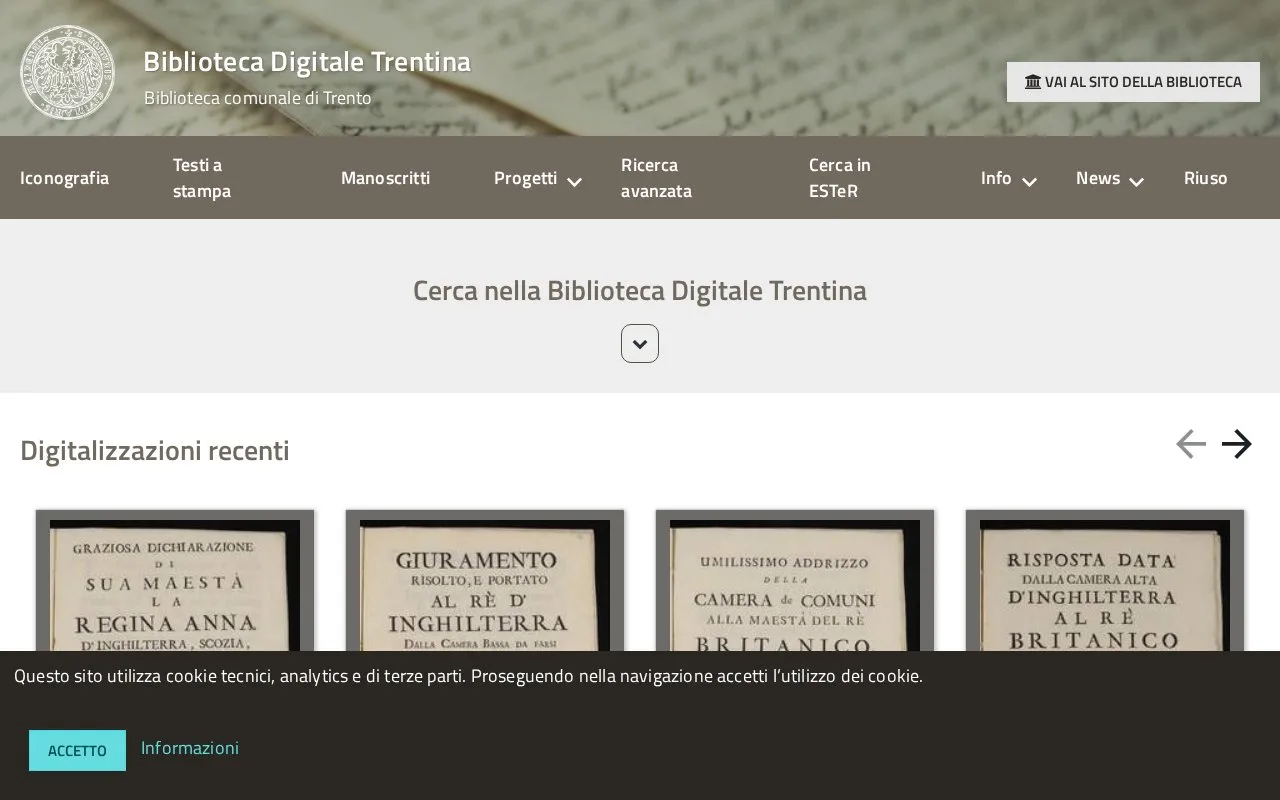Open the Riuso page
Viewport: 1280px width, 800px height.
click(x=1206, y=178)
